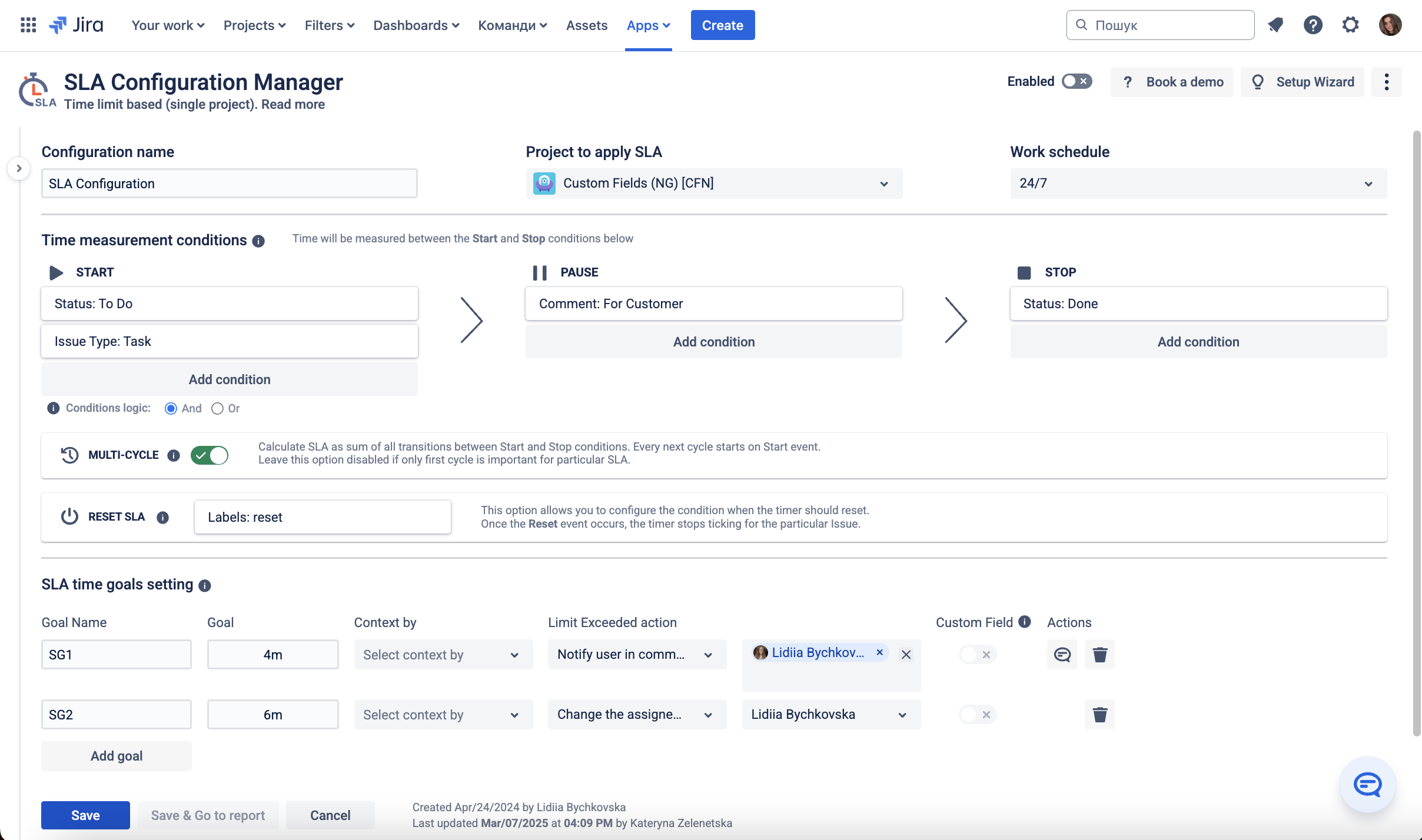The height and width of the screenshot is (840, 1422).
Task: Delete the SG1 goal with trash icon
Action: (x=1099, y=654)
